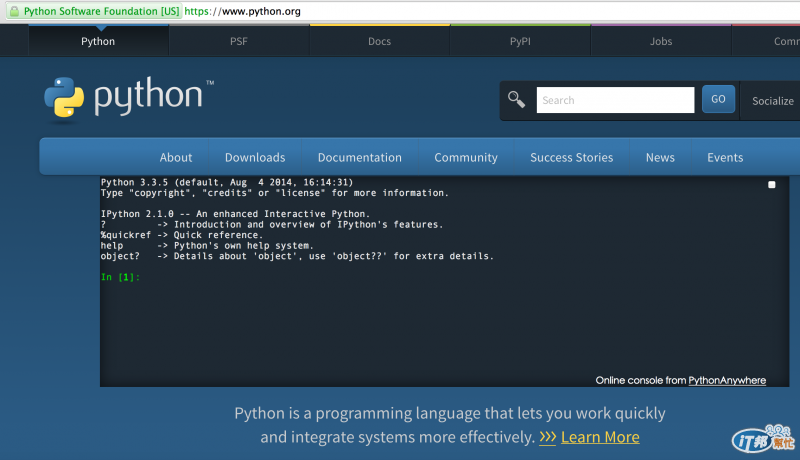Click the '%quickref -> Quick reference.' line
The height and width of the screenshot is (460, 800).
pos(182,235)
